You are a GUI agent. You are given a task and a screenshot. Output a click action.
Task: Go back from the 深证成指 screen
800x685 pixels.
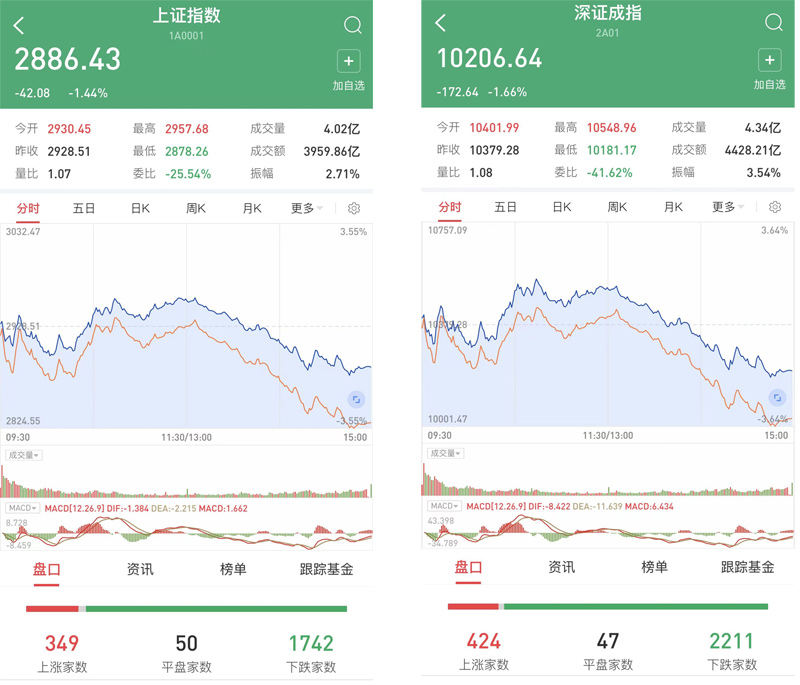tap(441, 22)
